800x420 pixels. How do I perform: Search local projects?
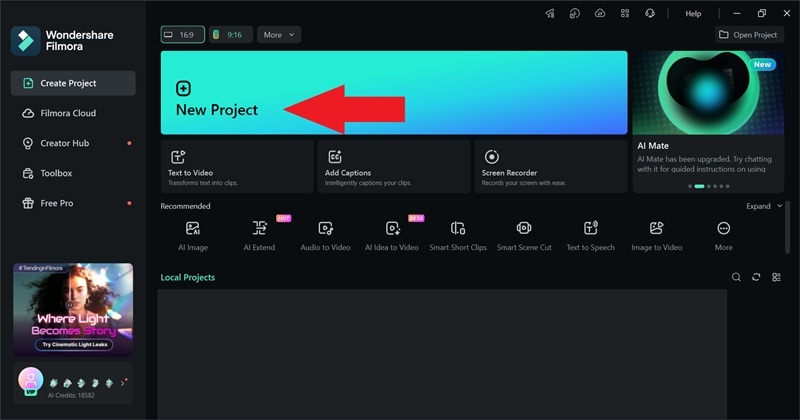pyautogui.click(x=736, y=277)
